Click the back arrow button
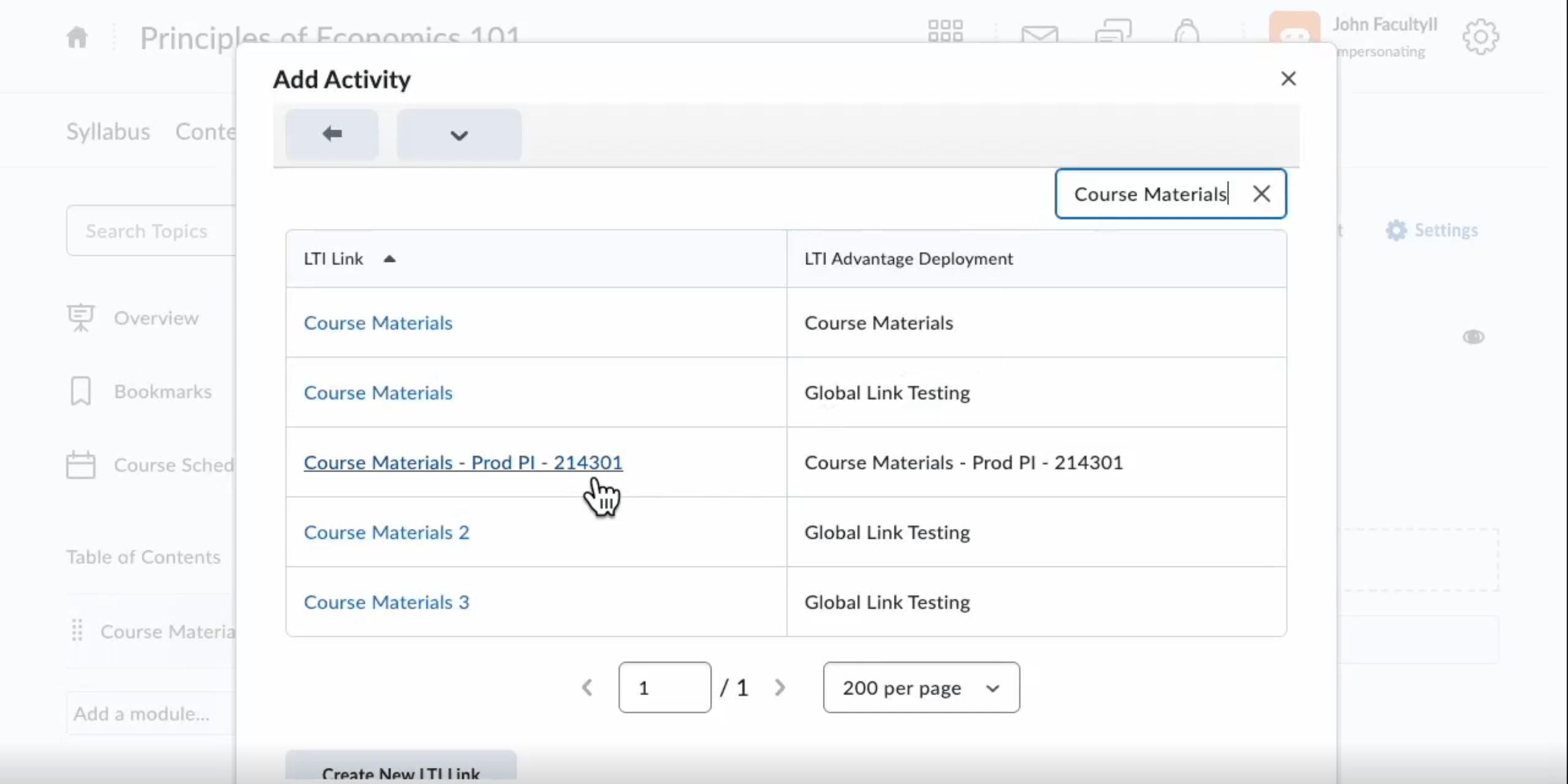 coord(331,134)
